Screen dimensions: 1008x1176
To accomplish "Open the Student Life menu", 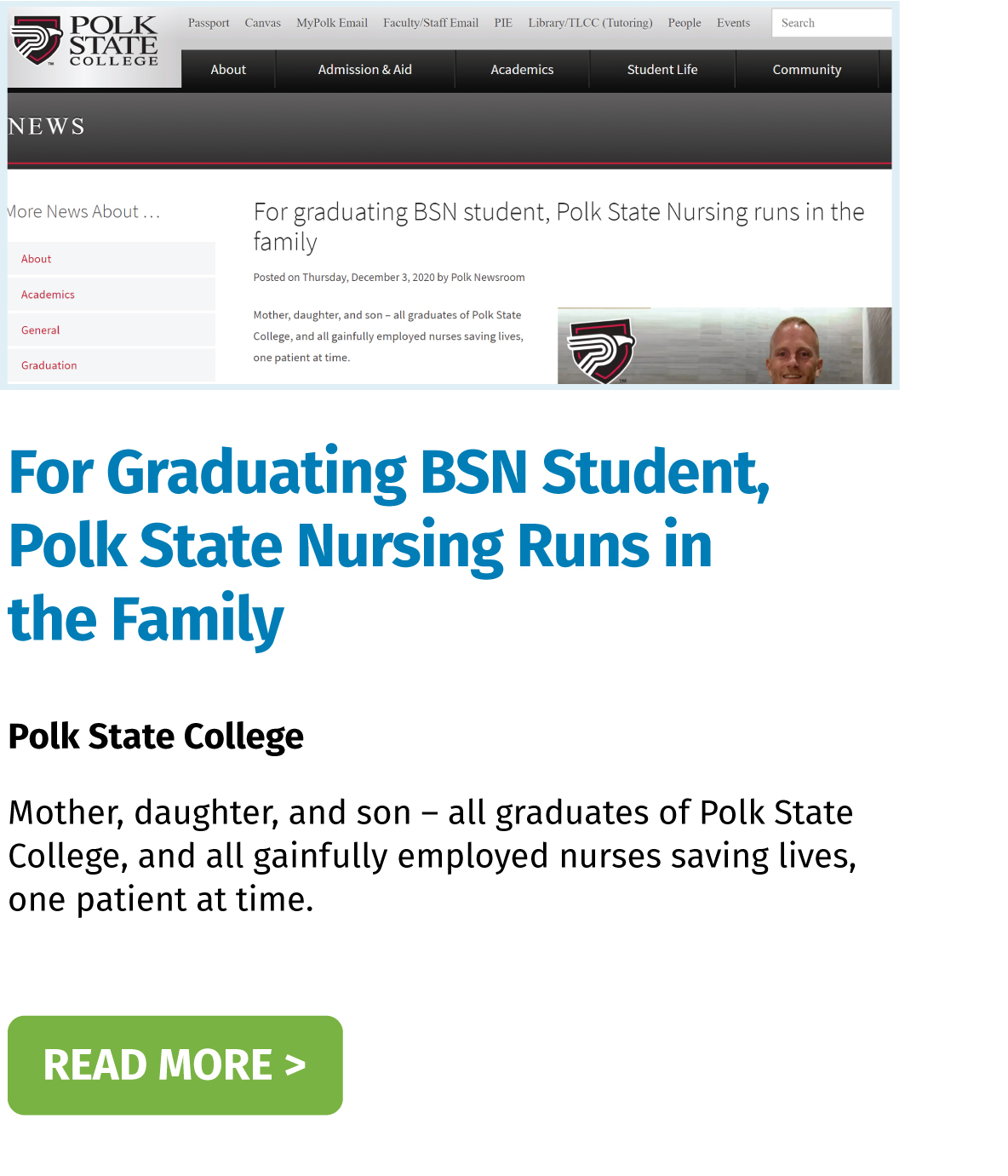I will (662, 70).
